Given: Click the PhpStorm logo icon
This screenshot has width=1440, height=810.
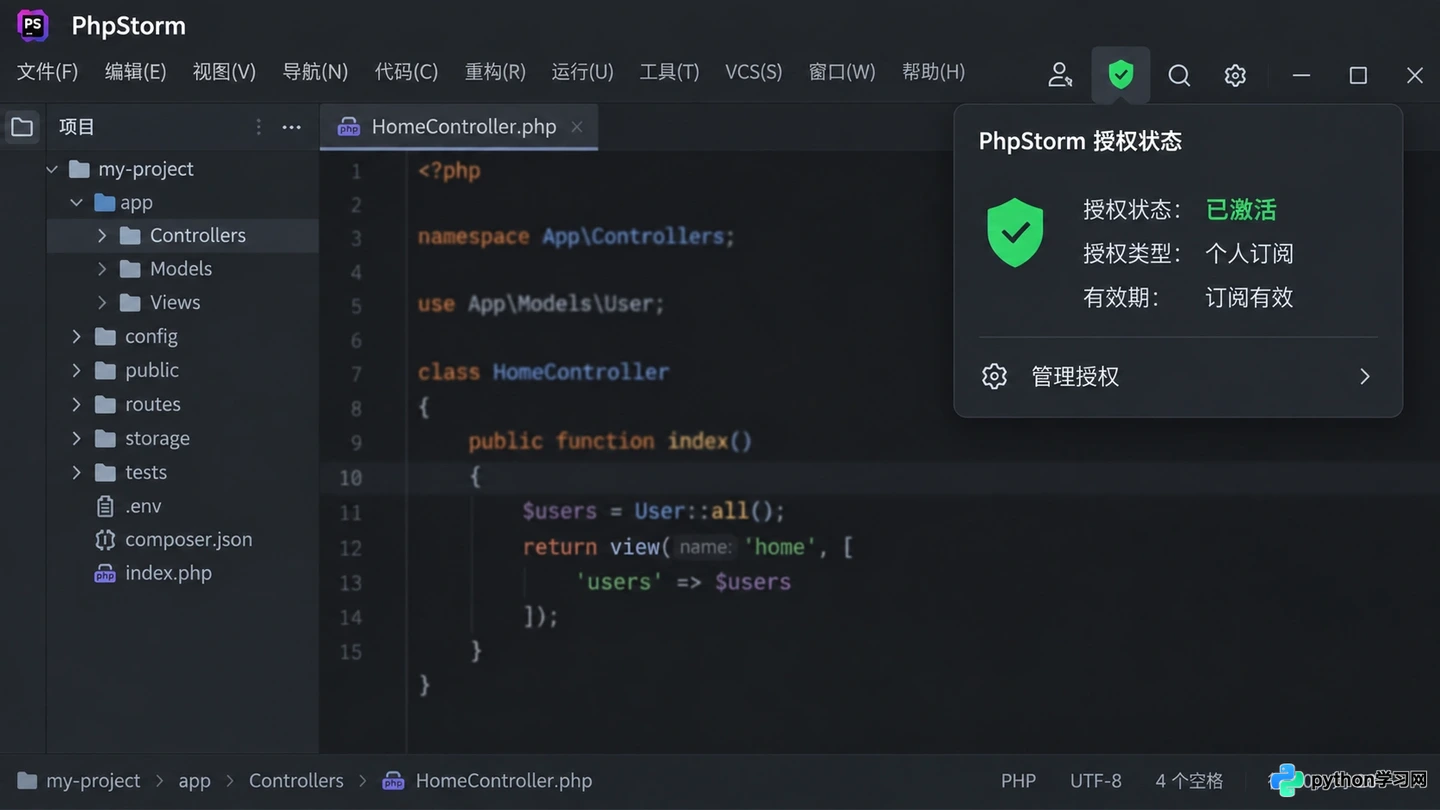Looking at the screenshot, I should (x=33, y=25).
